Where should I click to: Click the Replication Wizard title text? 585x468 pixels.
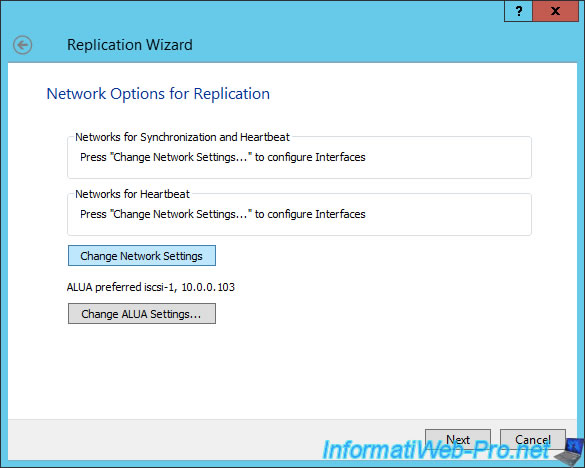tap(130, 45)
